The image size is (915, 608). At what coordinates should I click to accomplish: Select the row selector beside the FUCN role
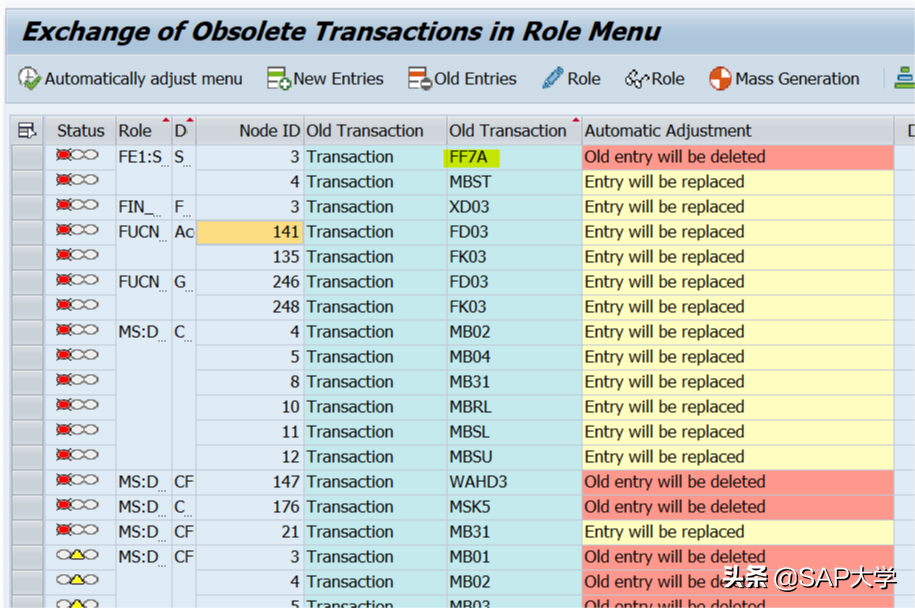30,231
